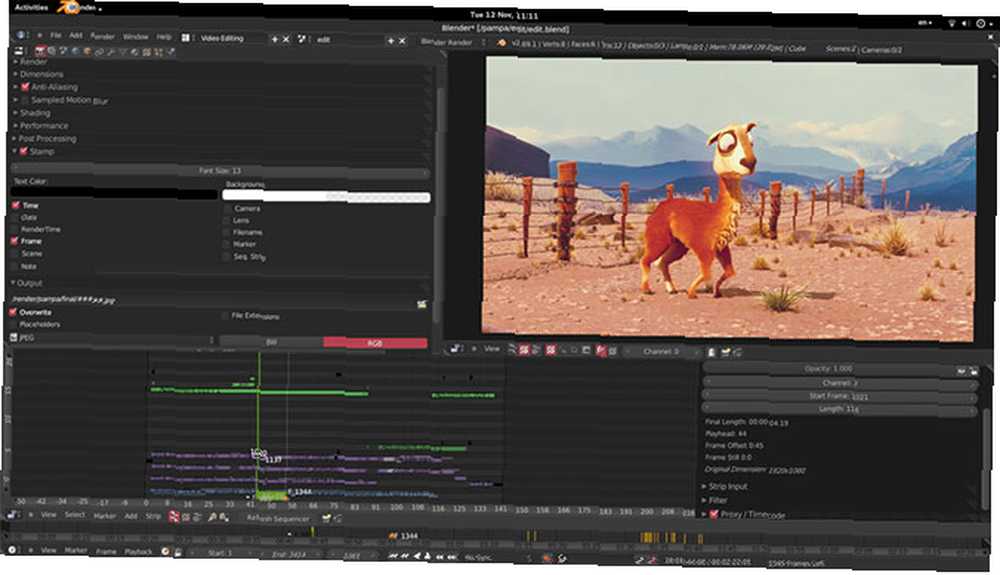1000x575 pixels.
Task: Toggle the Overwrite output checkbox
Action: [13, 312]
